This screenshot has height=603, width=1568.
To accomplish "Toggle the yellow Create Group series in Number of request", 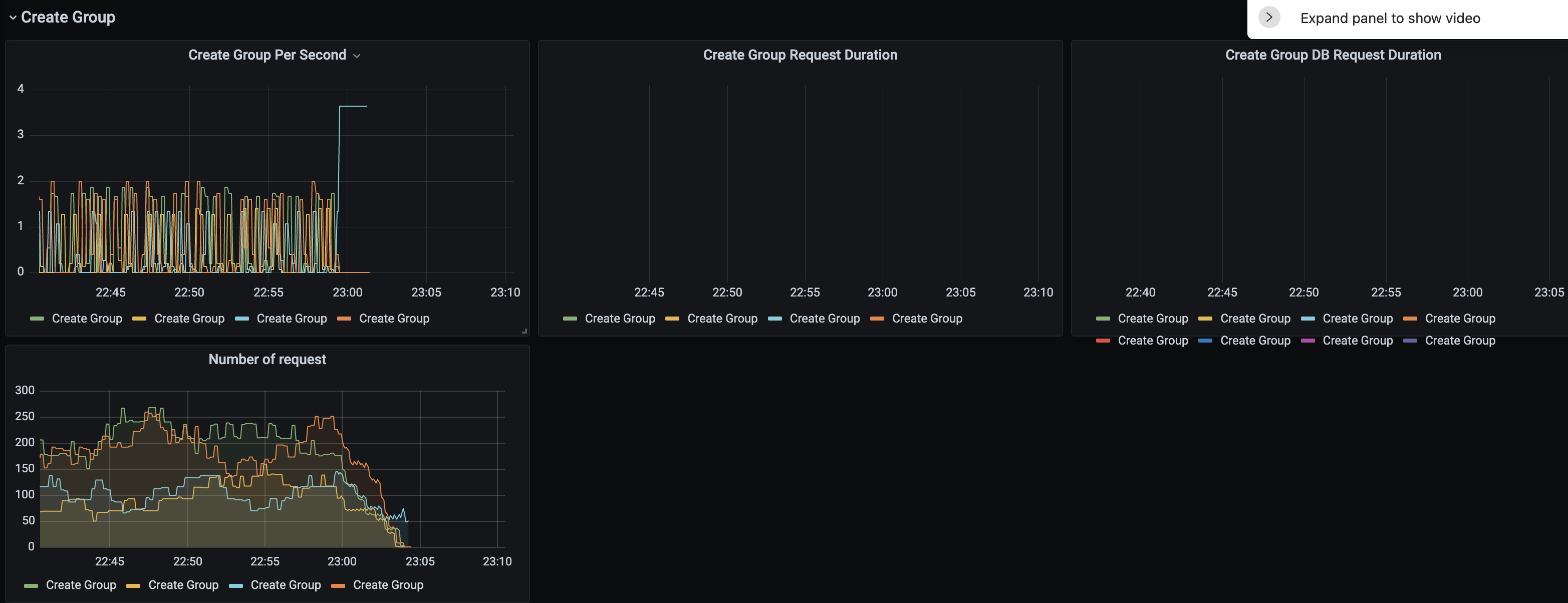I will click(x=183, y=585).
